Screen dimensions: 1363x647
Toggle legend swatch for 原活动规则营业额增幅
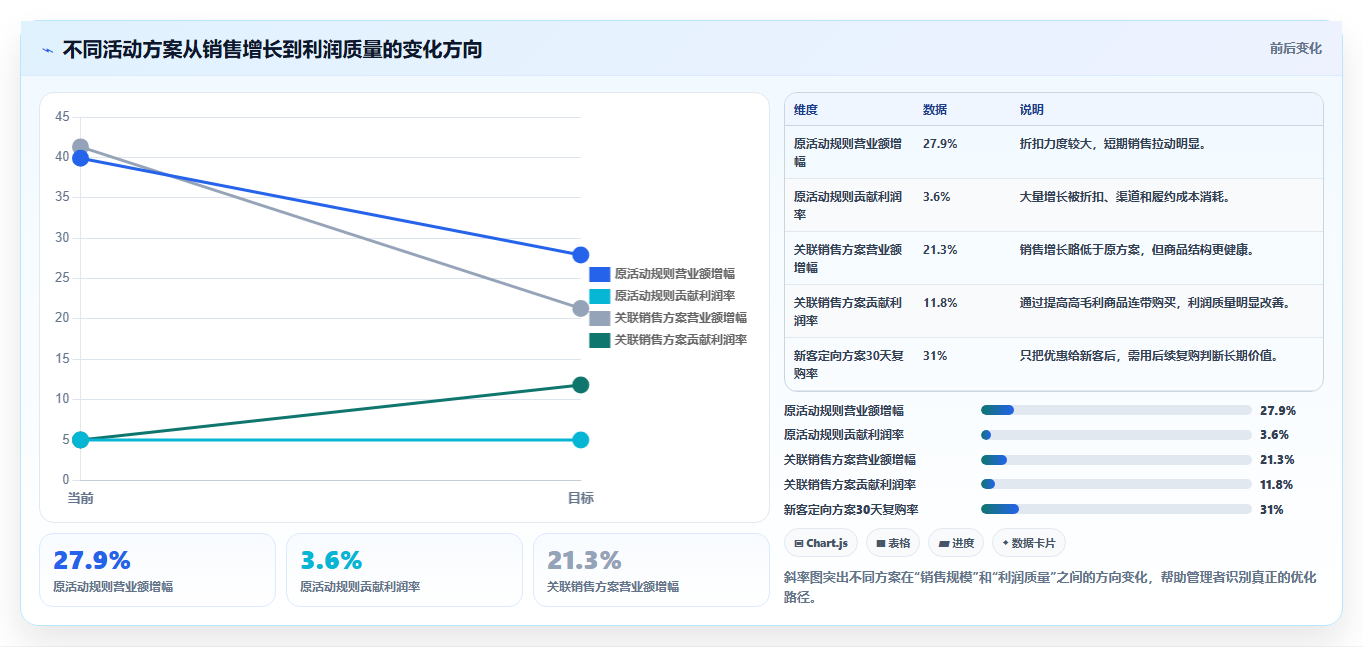[x=599, y=274]
